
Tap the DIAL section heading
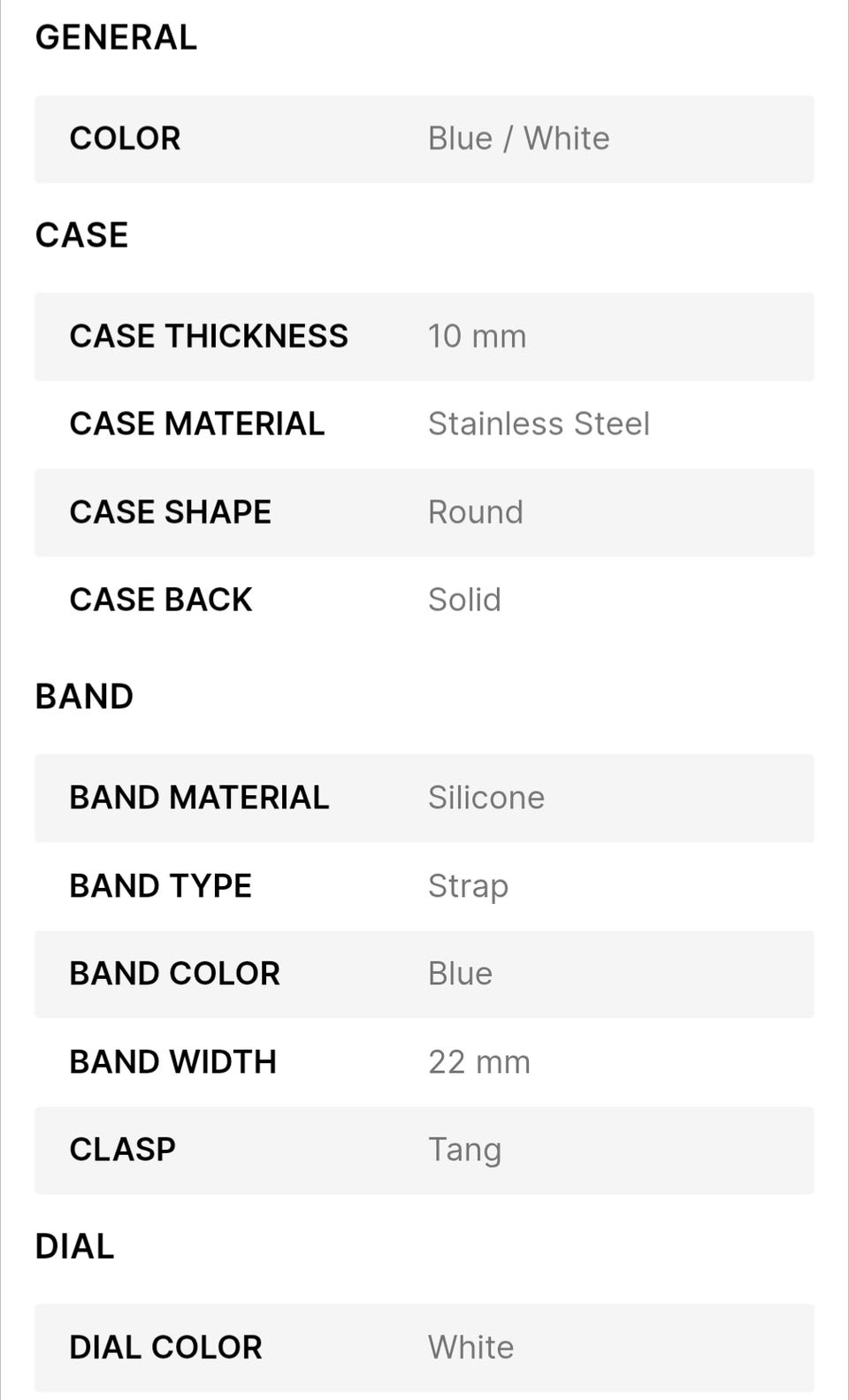[74, 1247]
